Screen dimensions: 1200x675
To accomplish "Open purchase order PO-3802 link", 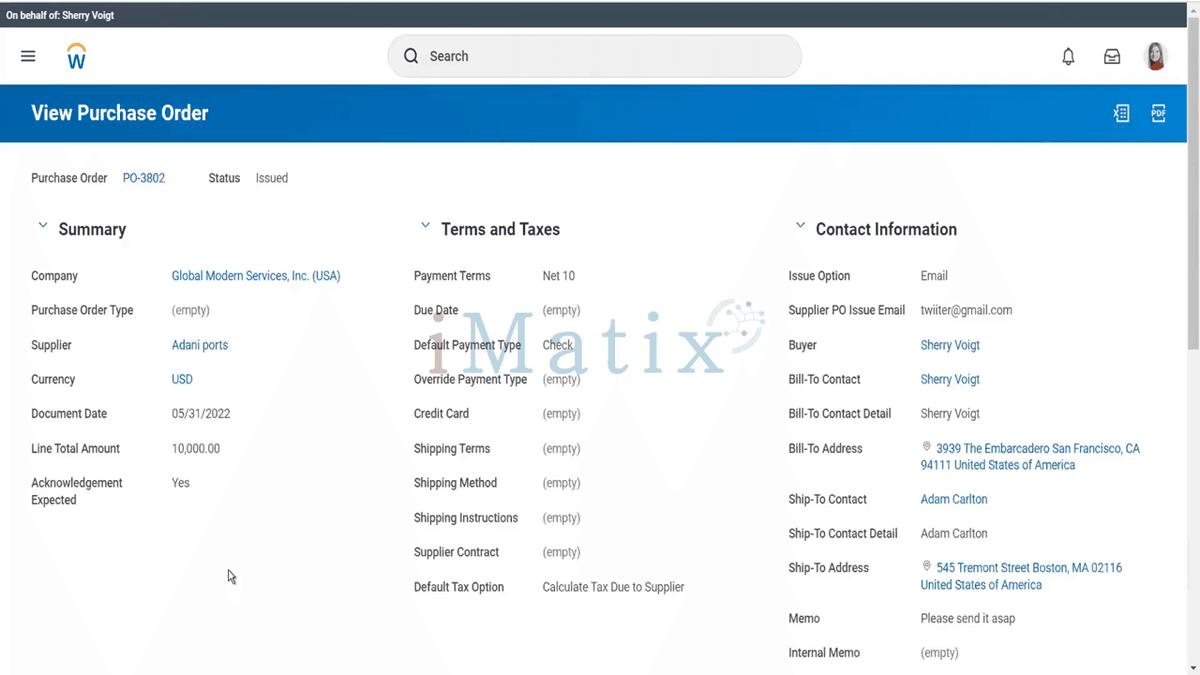I will (x=144, y=178).
